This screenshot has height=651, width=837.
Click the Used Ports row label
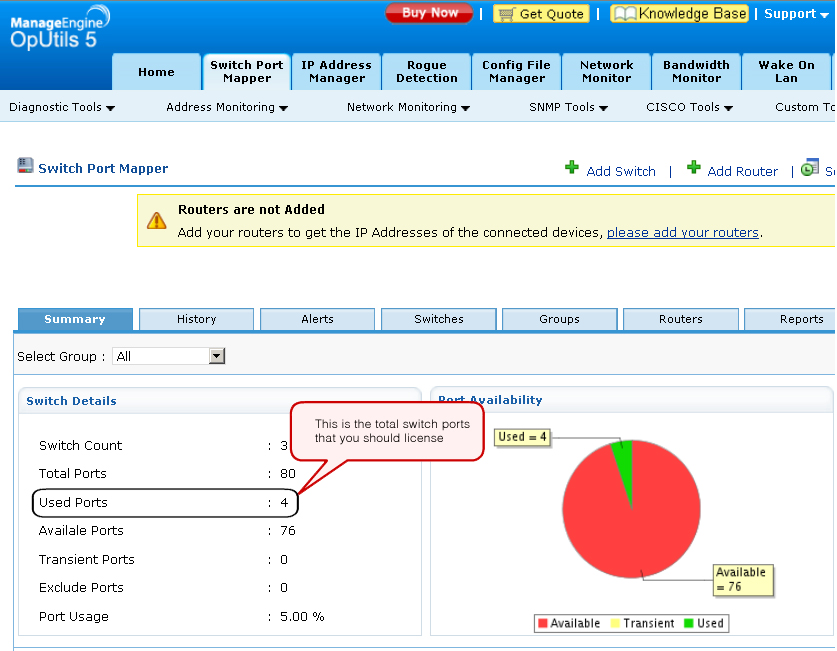pos(73,503)
